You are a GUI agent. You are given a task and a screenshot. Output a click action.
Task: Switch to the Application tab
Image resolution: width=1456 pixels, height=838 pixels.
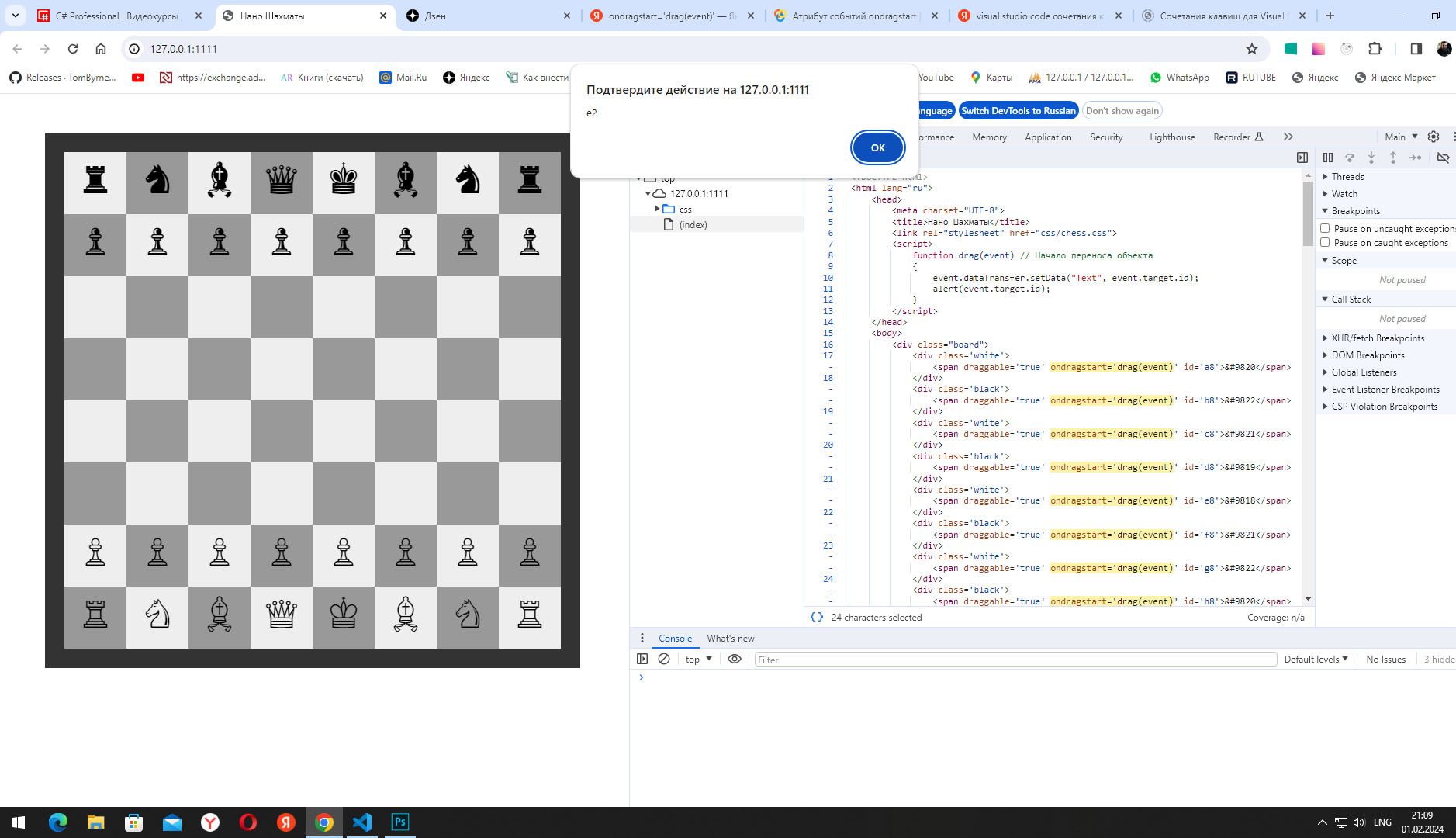[x=1048, y=137]
